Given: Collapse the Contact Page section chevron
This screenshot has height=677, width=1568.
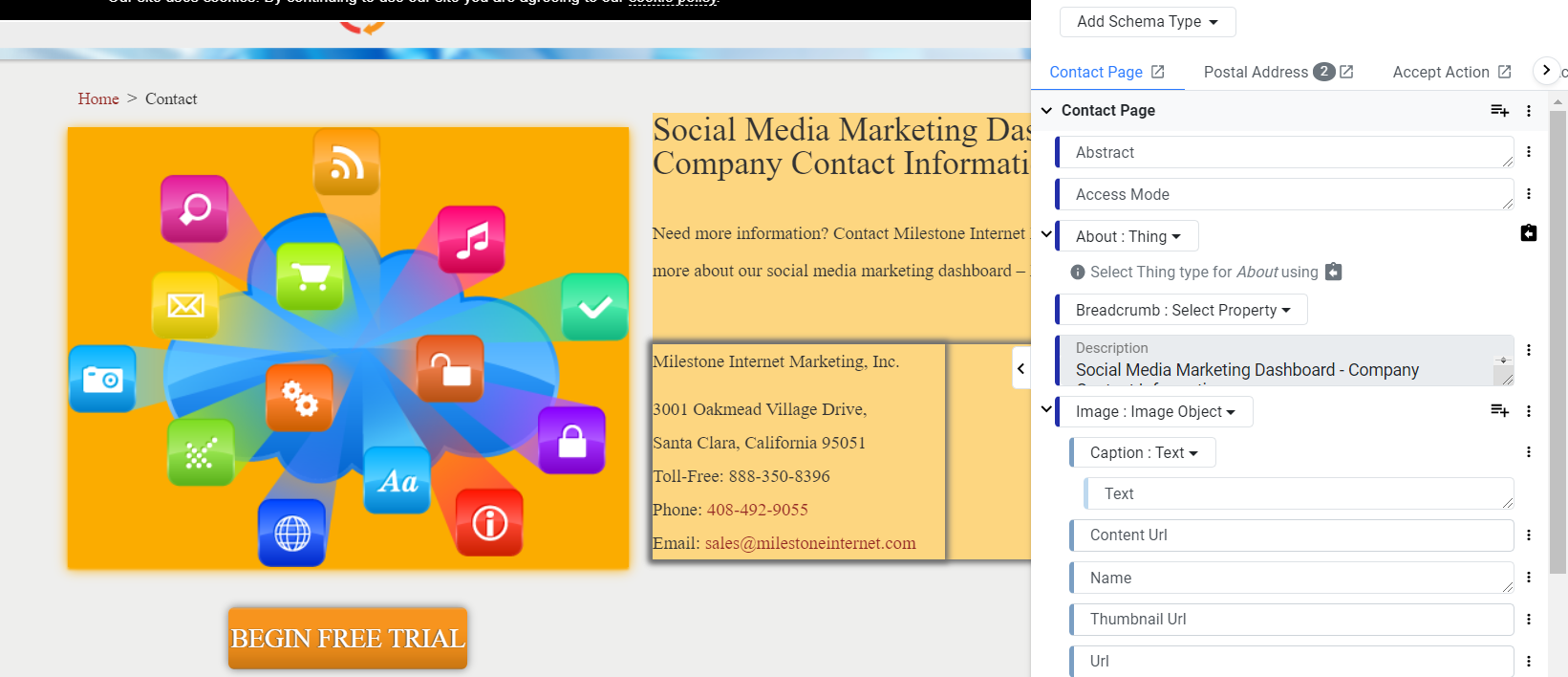Looking at the screenshot, I should [1046, 111].
